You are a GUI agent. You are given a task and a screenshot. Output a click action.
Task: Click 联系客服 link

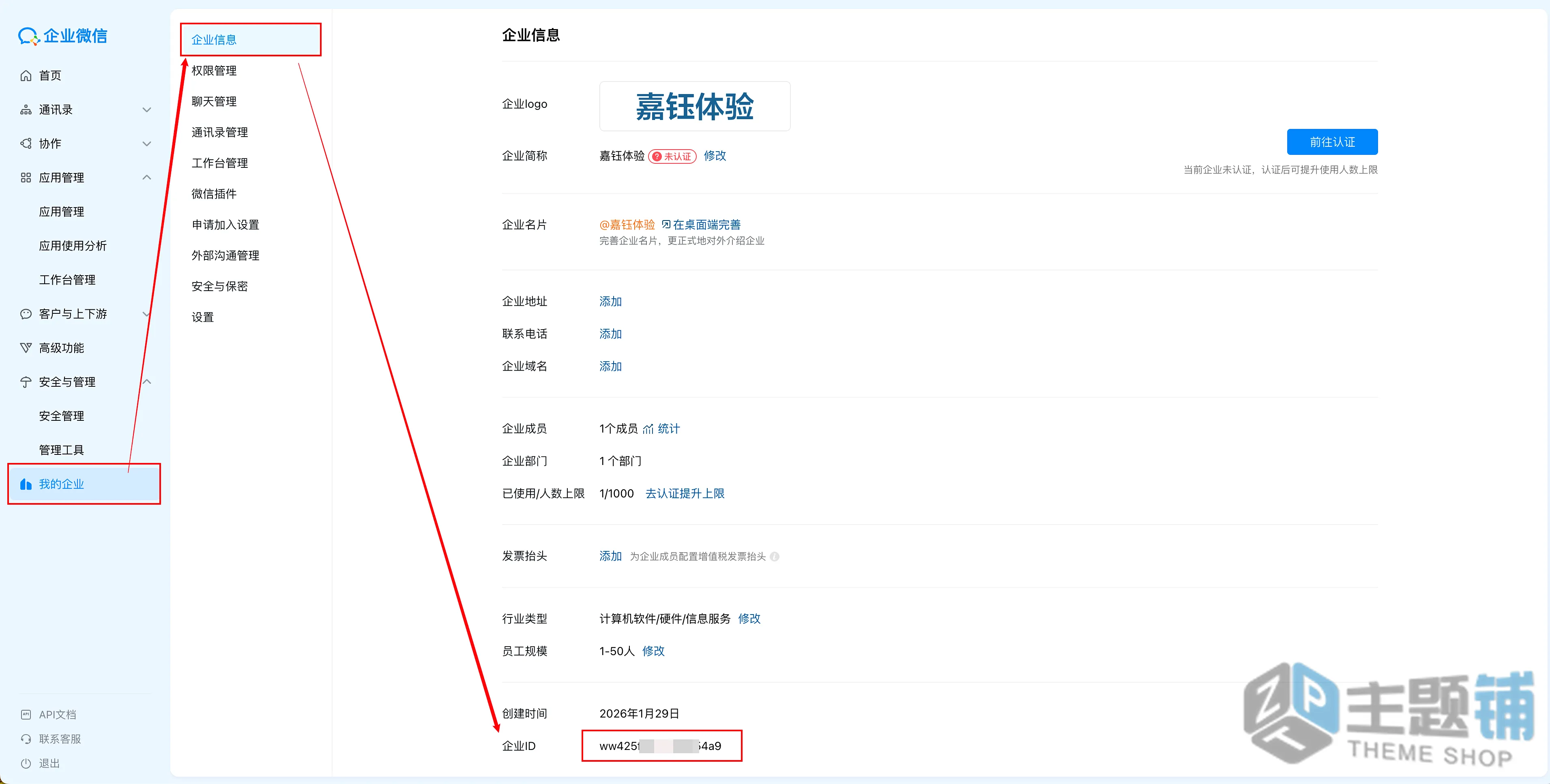tap(60, 739)
